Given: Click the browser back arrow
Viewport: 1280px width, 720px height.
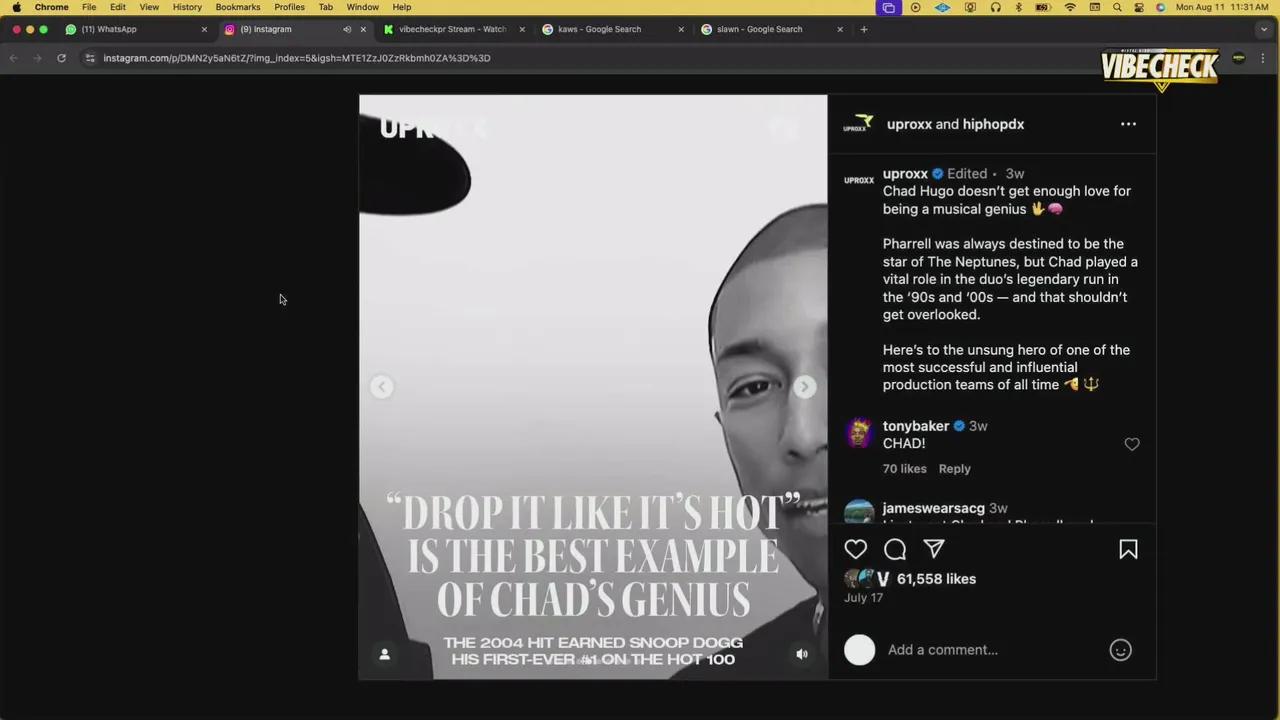Looking at the screenshot, I should [x=14, y=58].
